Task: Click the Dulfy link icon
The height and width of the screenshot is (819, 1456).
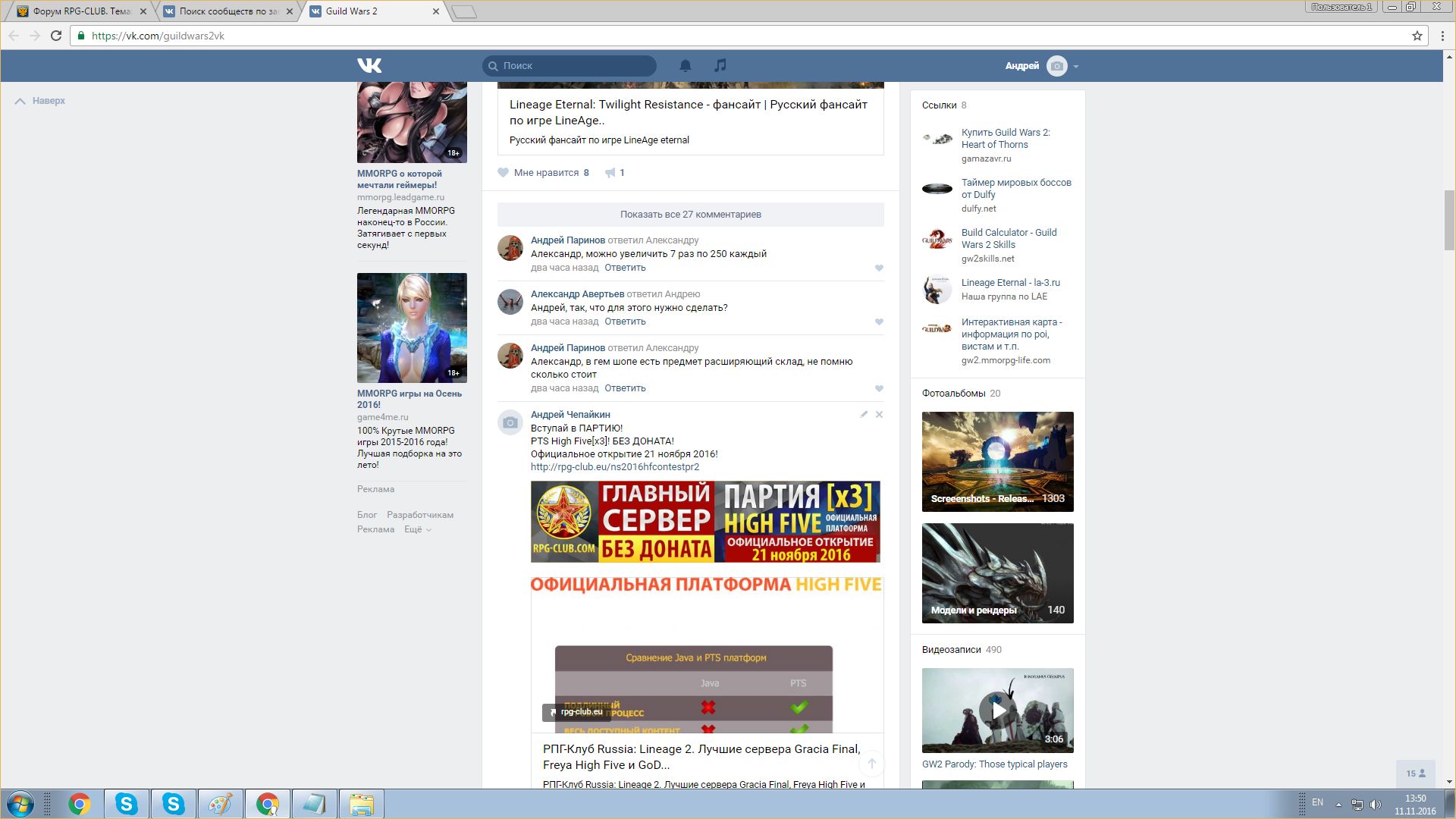Action: [937, 189]
